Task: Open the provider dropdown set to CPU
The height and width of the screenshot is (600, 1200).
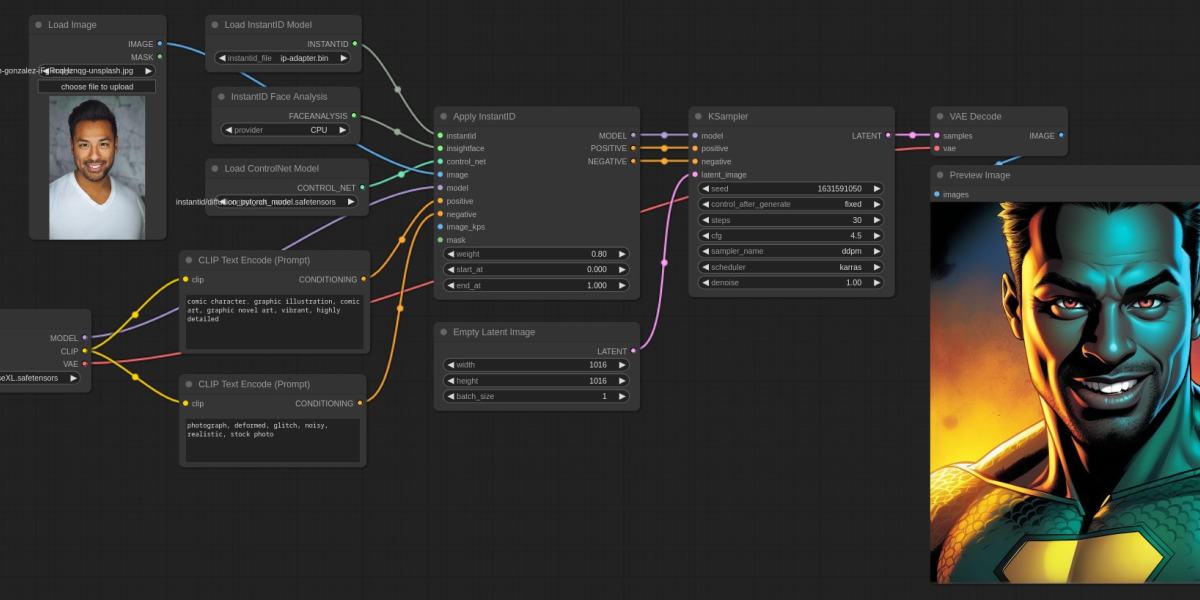Action: pyautogui.click(x=285, y=130)
